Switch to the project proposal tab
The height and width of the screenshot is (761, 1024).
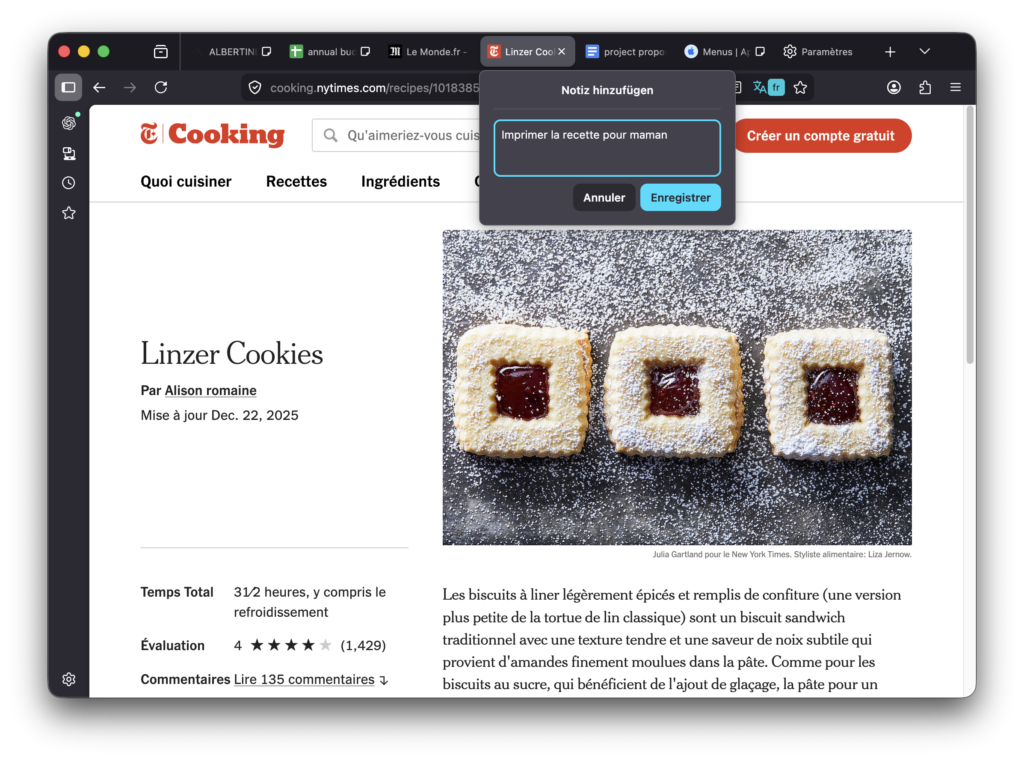tap(626, 52)
